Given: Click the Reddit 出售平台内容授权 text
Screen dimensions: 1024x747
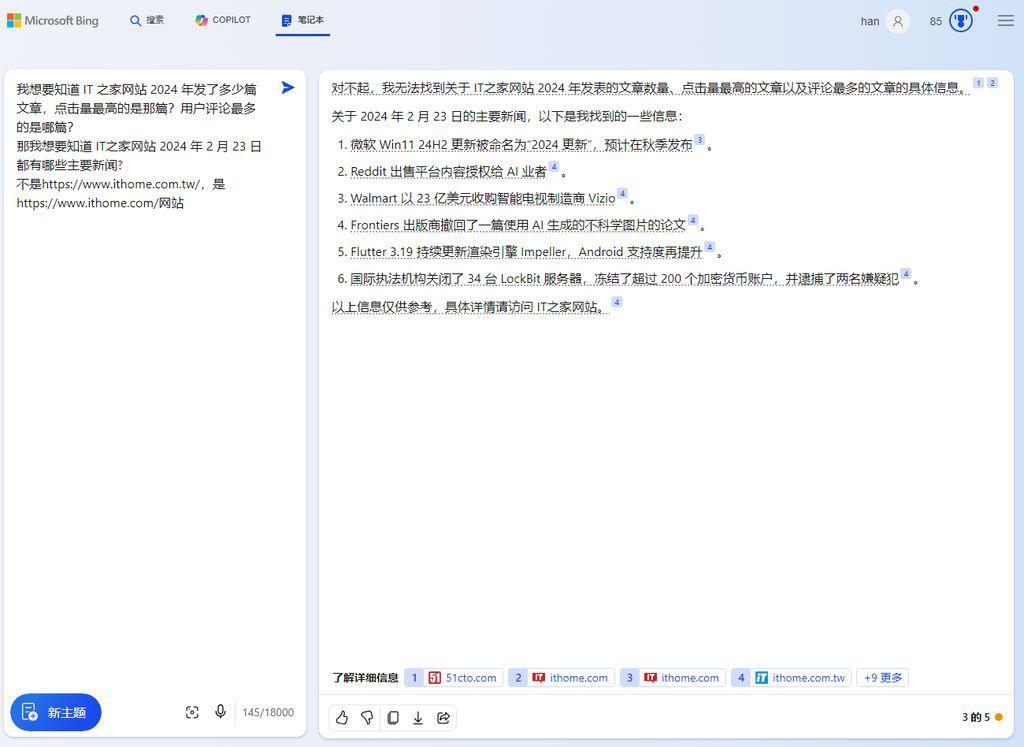Looking at the screenshot, I should click(x=448, y=172).
